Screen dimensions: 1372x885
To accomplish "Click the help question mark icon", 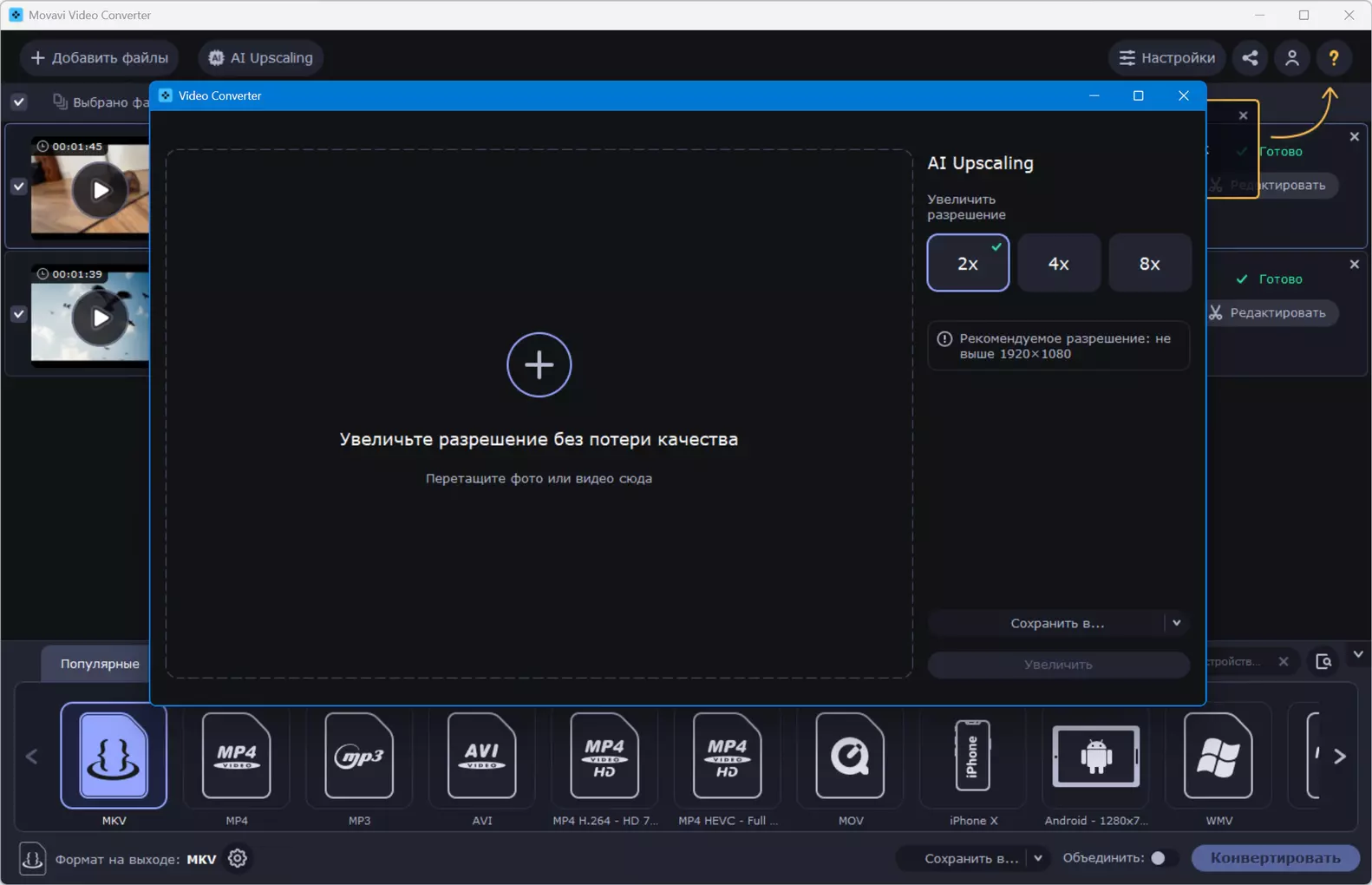I will click(x=1333, y=58).
